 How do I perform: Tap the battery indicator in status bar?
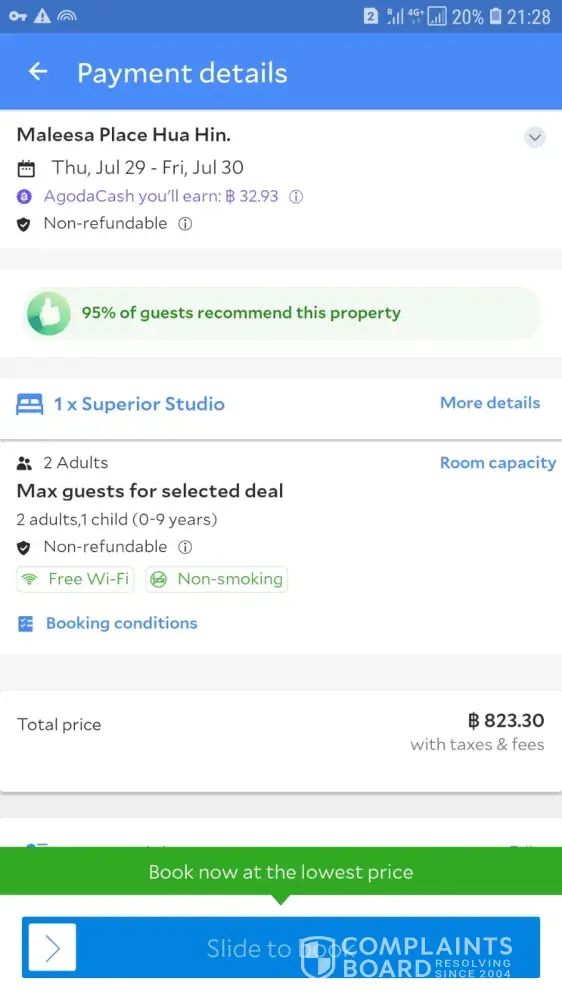[x=496, y=16]
